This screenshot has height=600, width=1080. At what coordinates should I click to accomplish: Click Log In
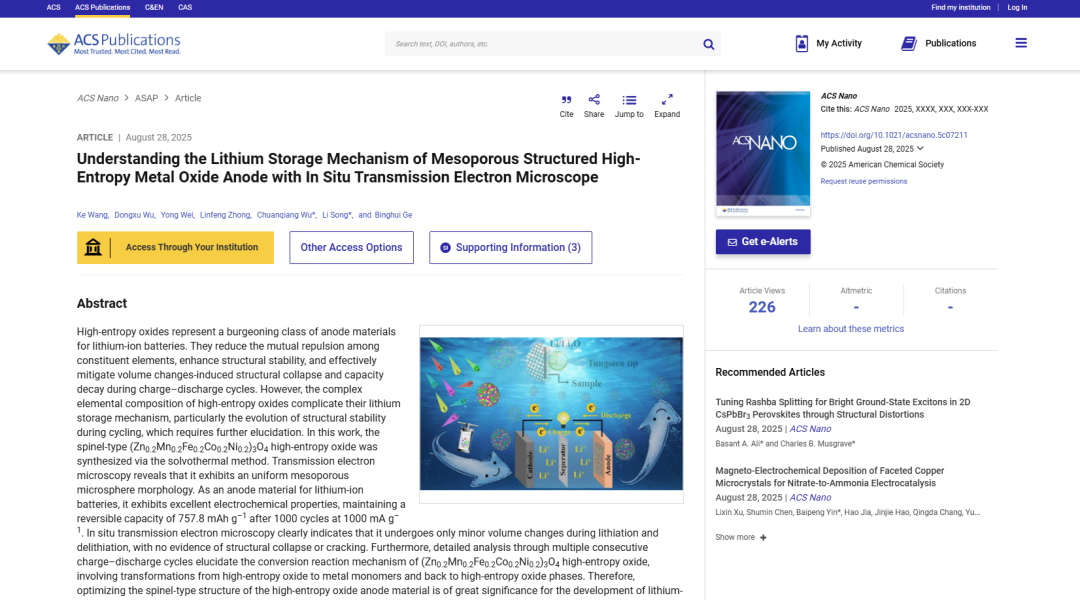click(x=1017, y=8)
